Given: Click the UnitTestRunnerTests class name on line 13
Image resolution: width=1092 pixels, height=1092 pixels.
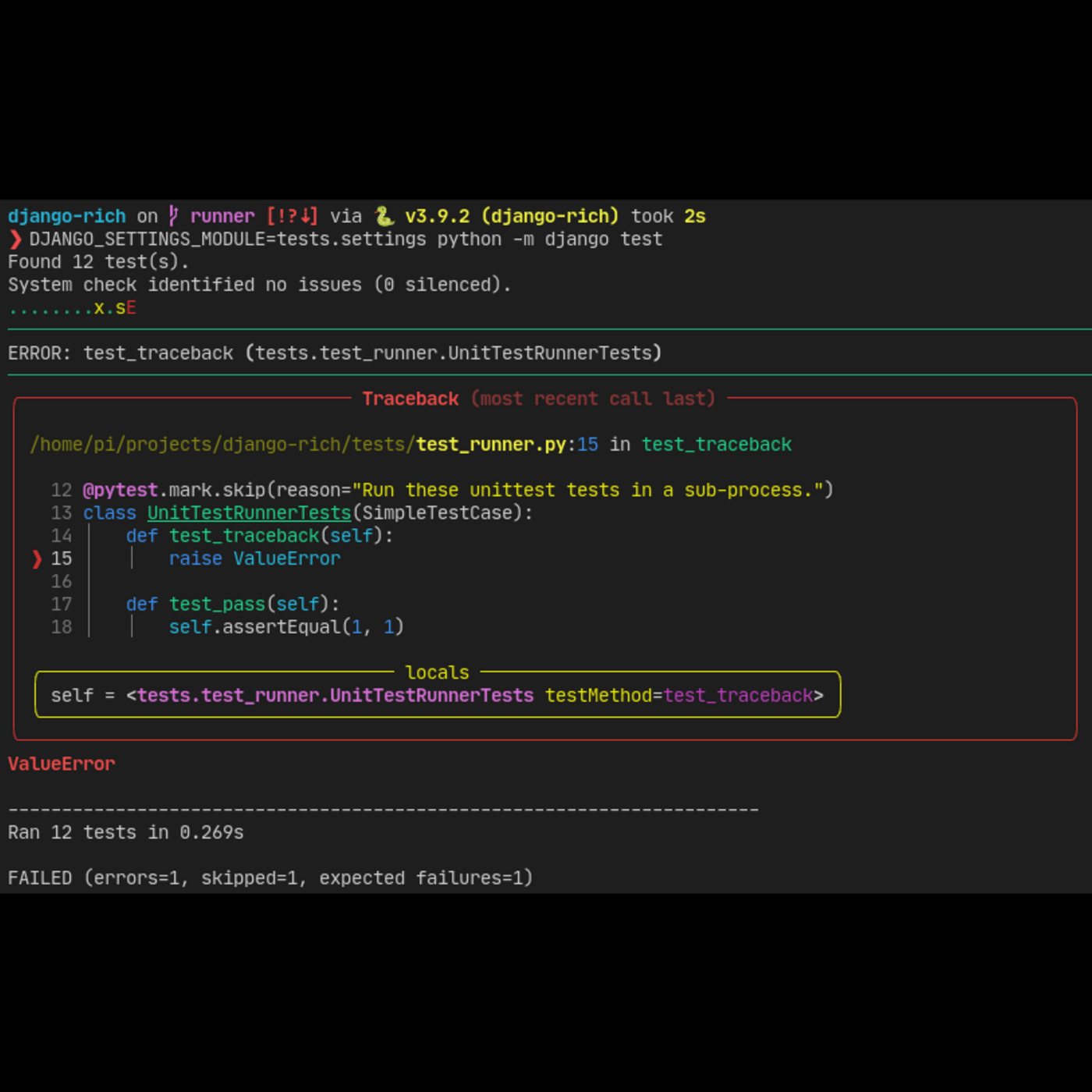Looking at the screenshot, I should click(250, 512).
